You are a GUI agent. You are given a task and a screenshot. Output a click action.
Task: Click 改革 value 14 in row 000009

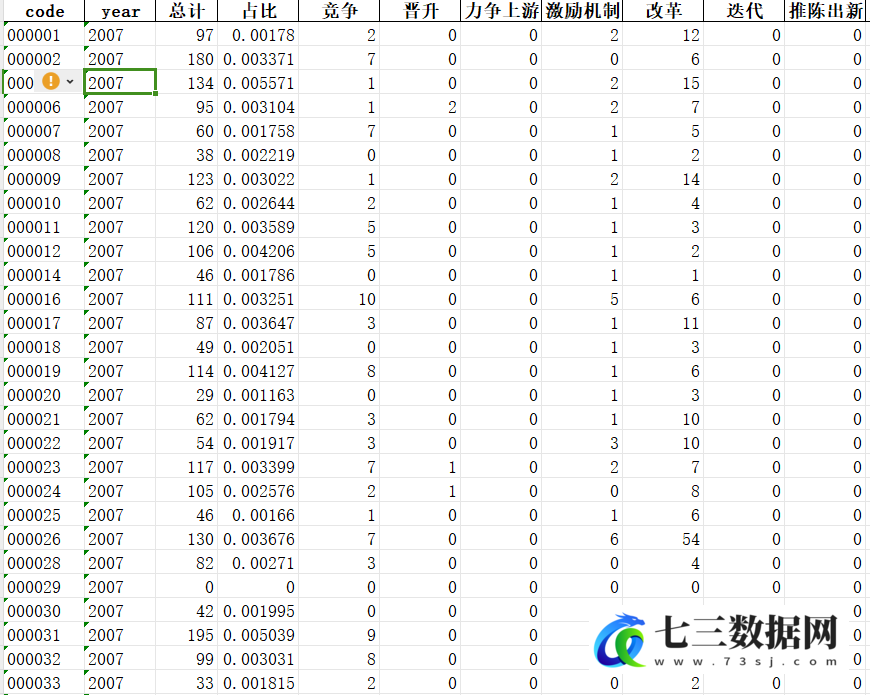pos(663,179)
